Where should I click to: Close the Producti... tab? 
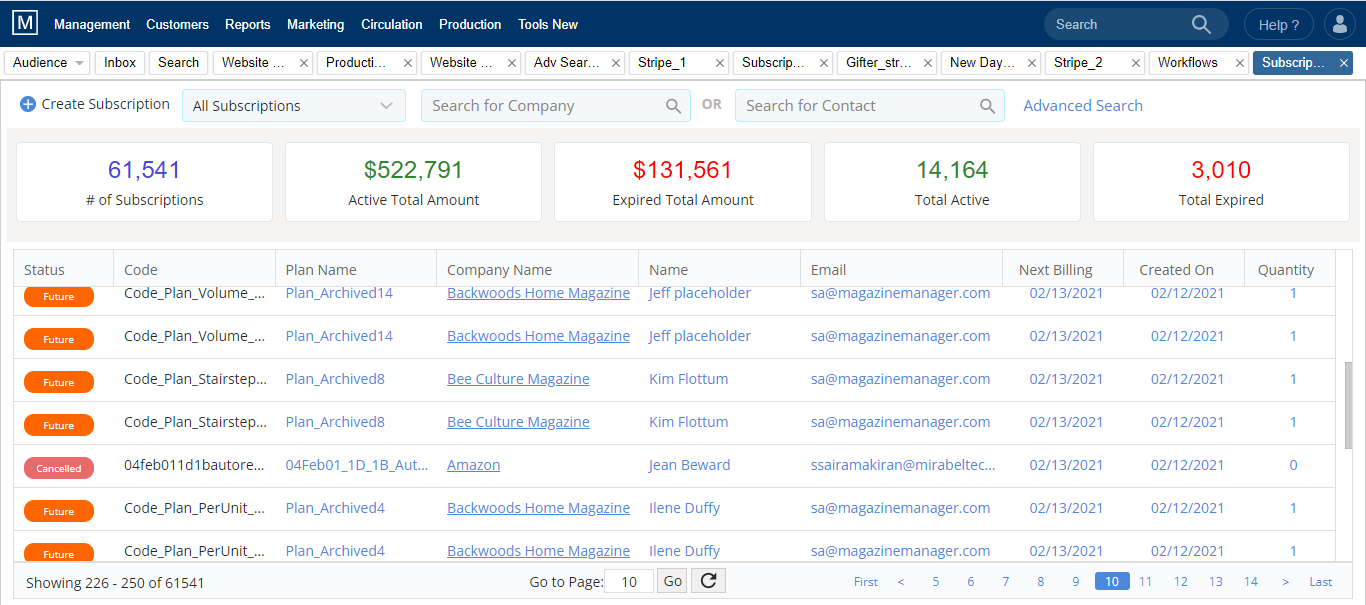[x=408, y=63]
